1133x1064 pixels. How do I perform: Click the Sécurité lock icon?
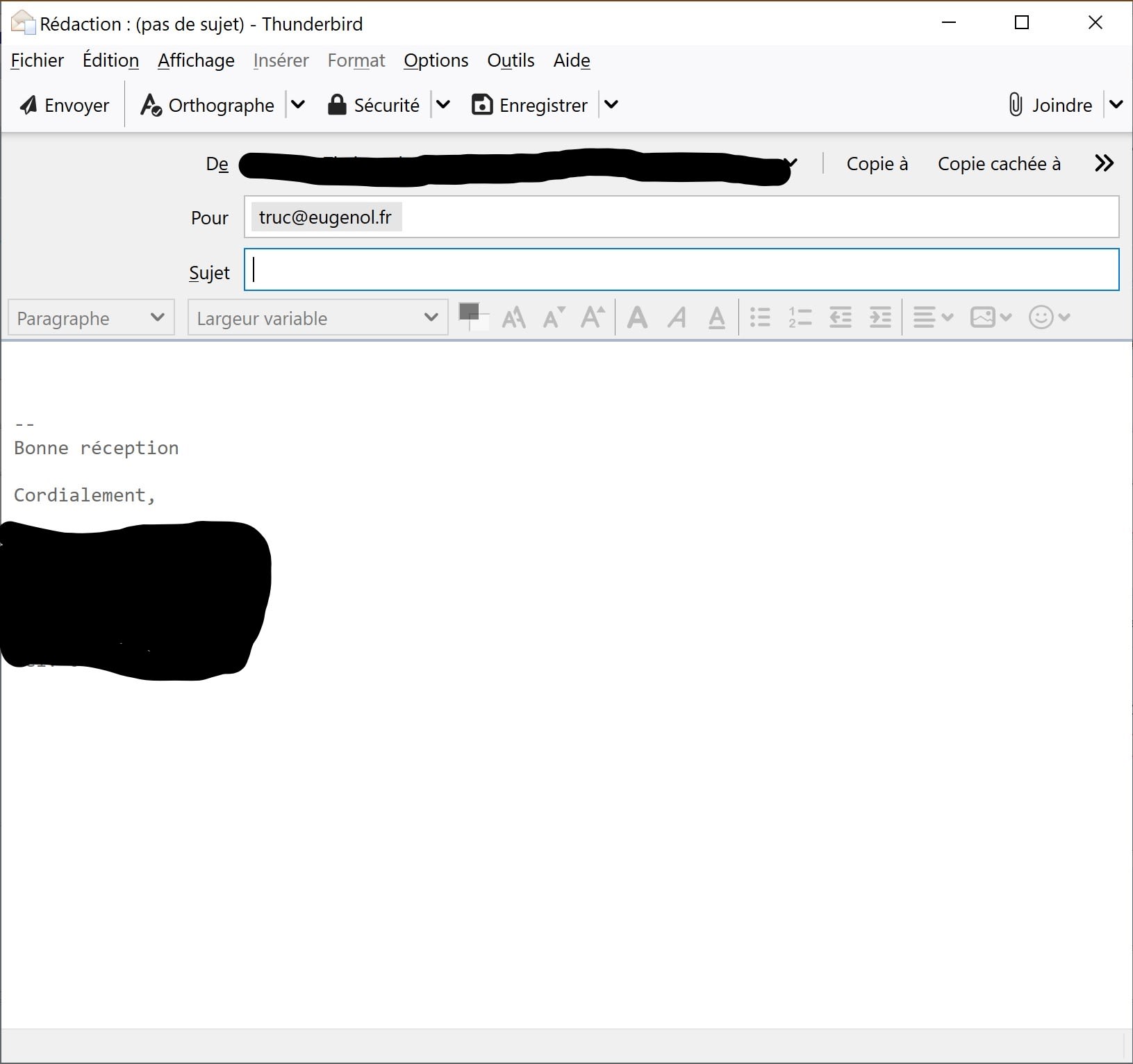click(337, 106)
